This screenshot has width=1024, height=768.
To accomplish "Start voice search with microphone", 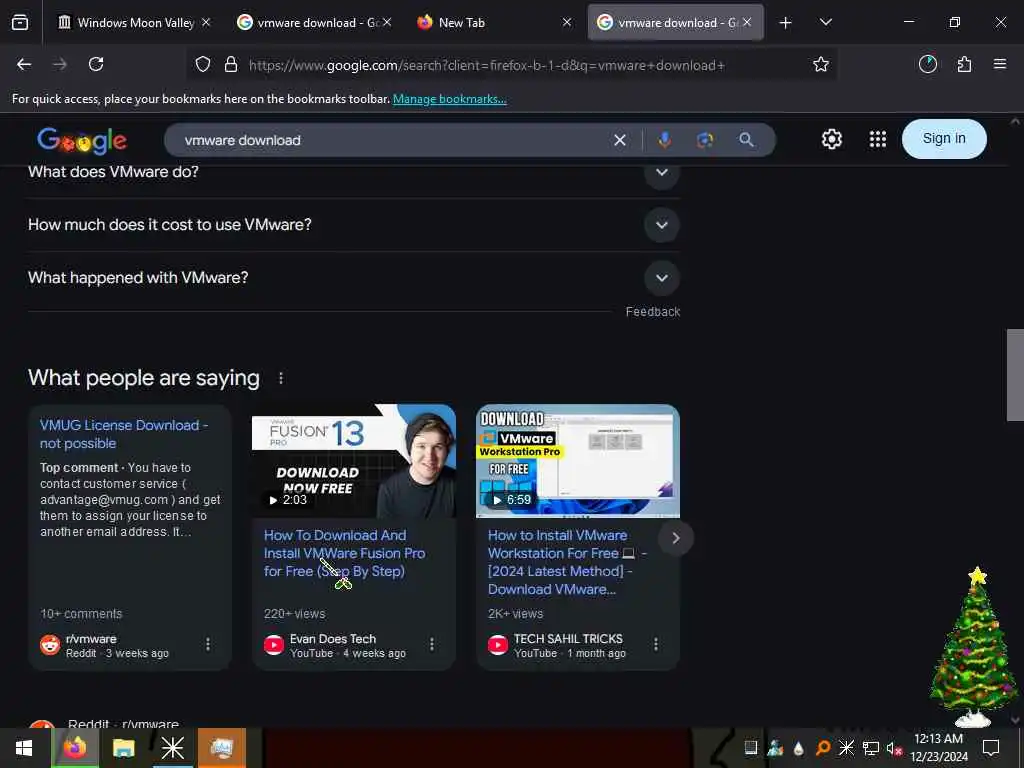I will pos(665,140).
